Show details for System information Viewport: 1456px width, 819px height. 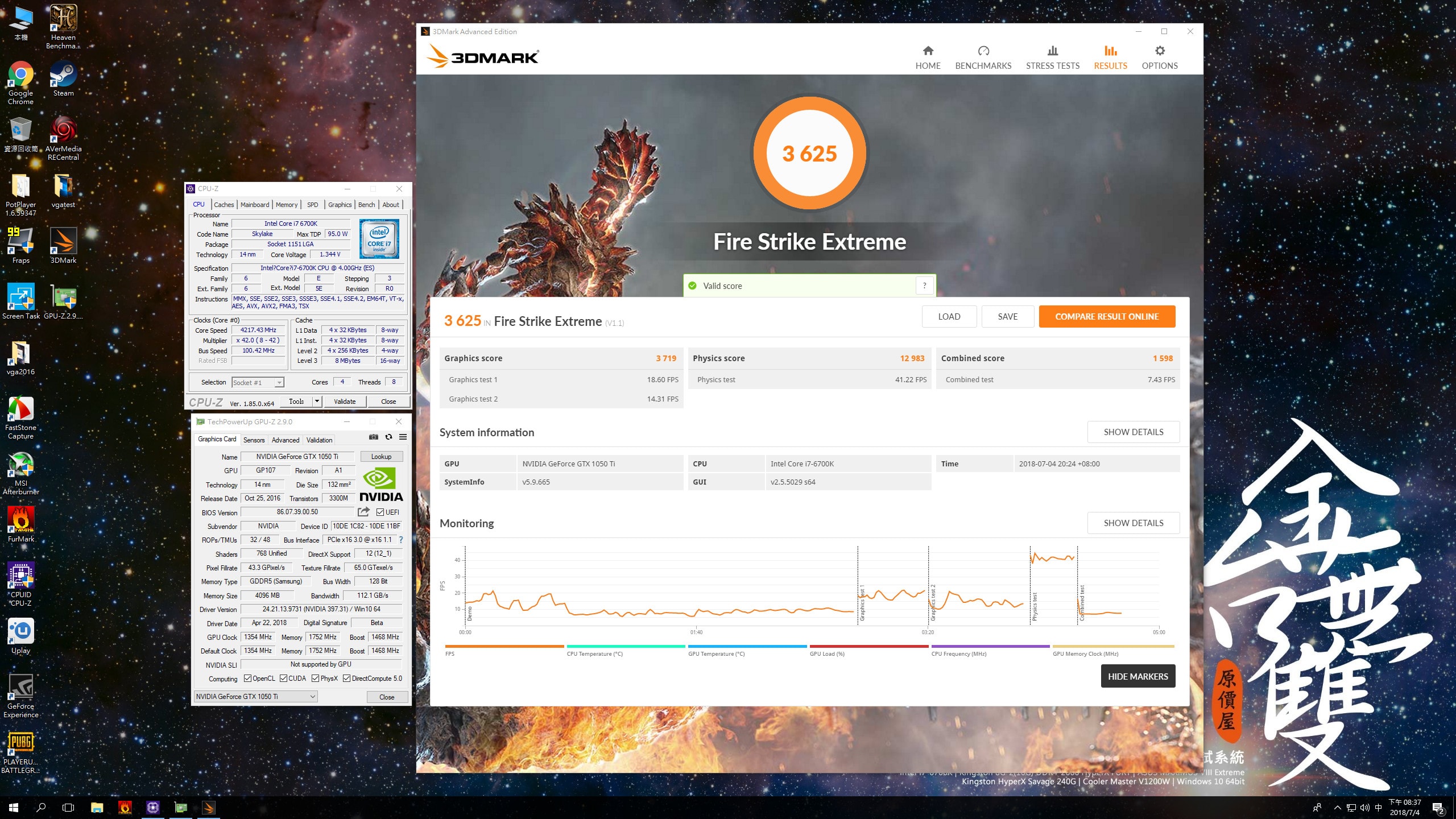[x=1133, y=432]
